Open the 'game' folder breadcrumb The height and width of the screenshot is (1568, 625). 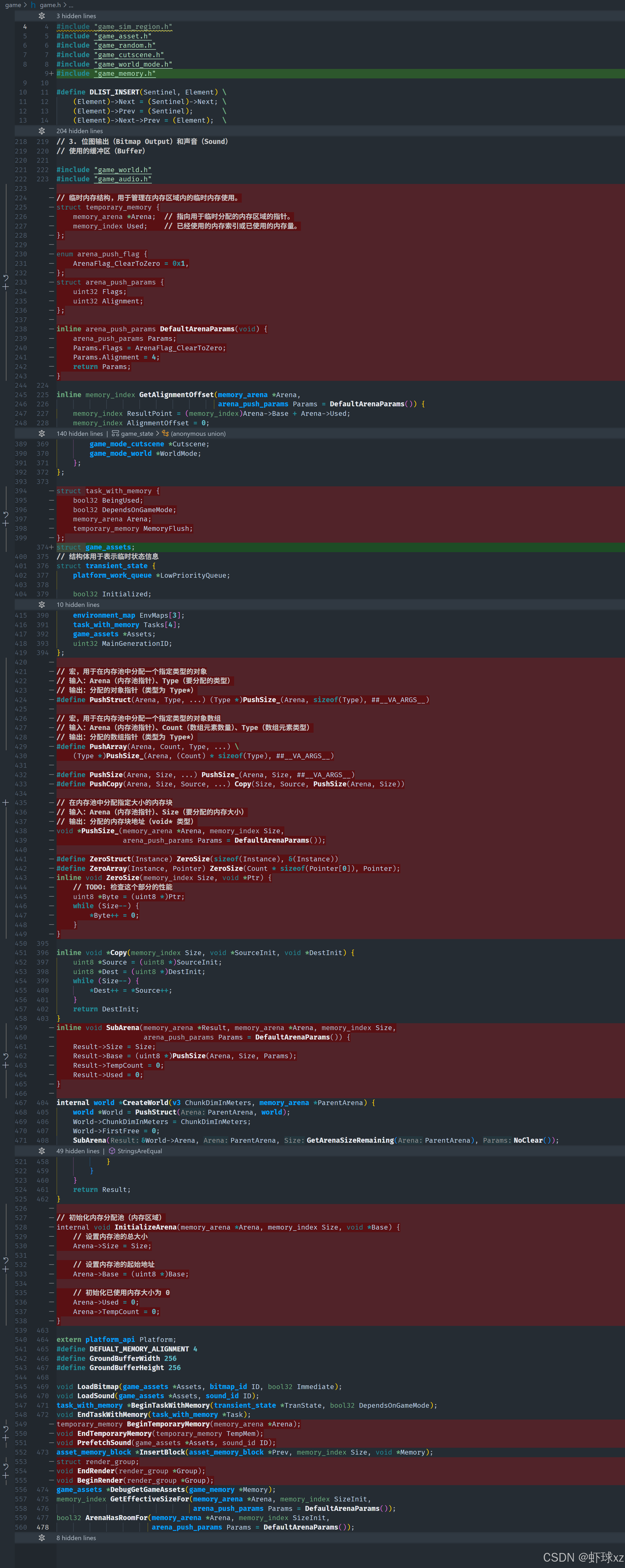[x=13, y=5]
